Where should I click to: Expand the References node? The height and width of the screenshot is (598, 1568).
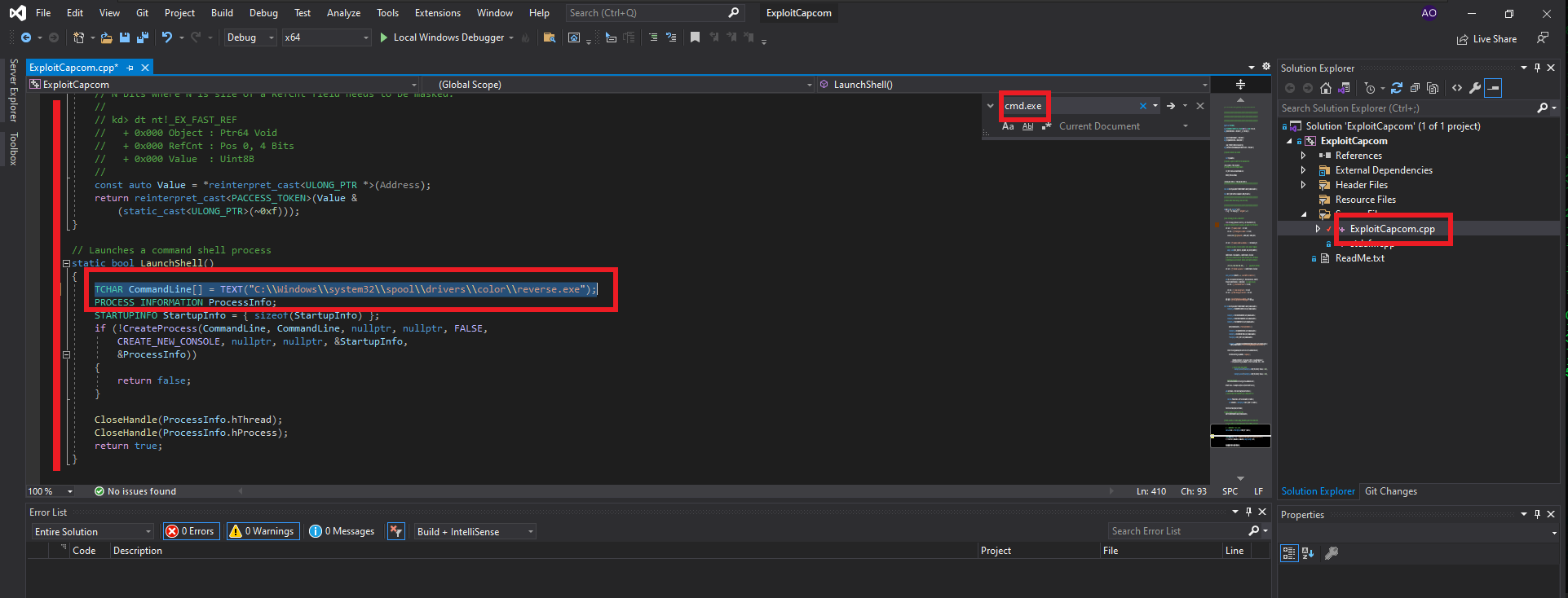coord(1304,156)
